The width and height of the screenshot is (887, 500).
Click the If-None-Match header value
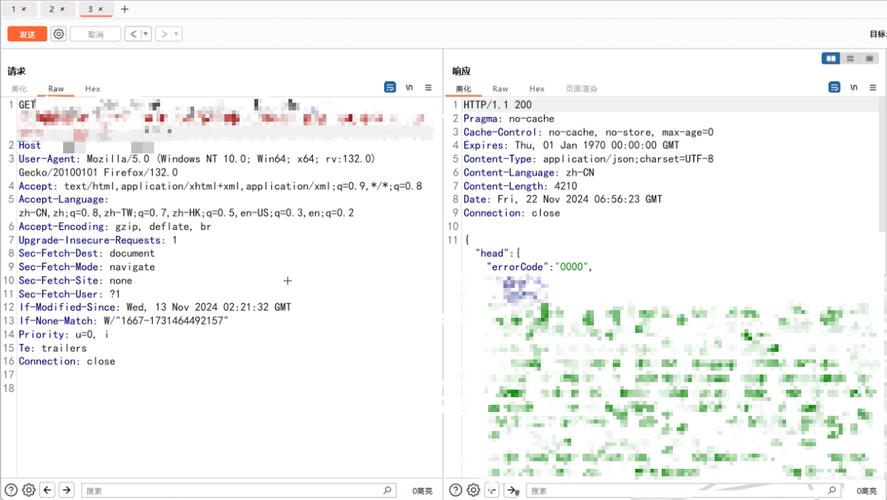pos(166,321)
